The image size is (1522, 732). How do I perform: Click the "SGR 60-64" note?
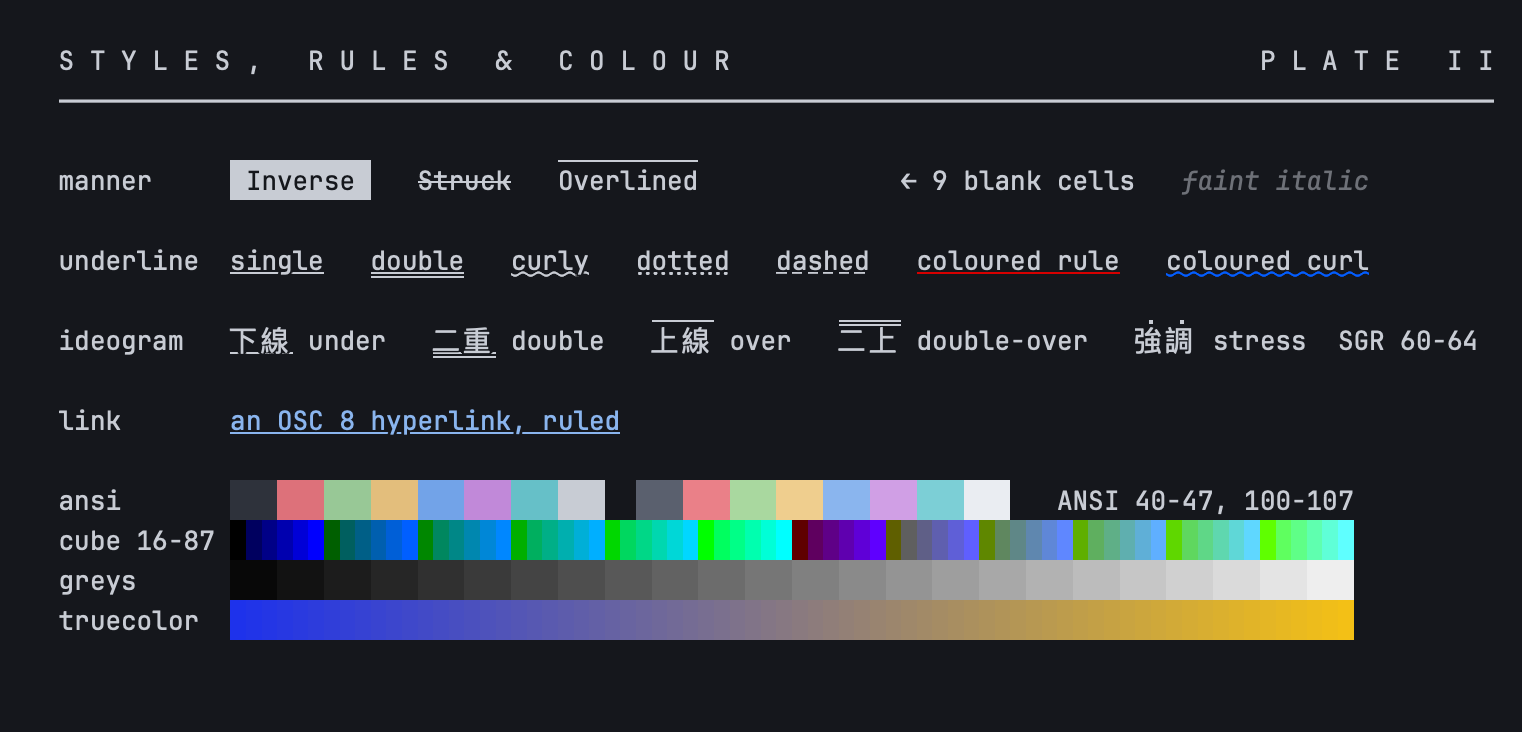(1408, 341)
